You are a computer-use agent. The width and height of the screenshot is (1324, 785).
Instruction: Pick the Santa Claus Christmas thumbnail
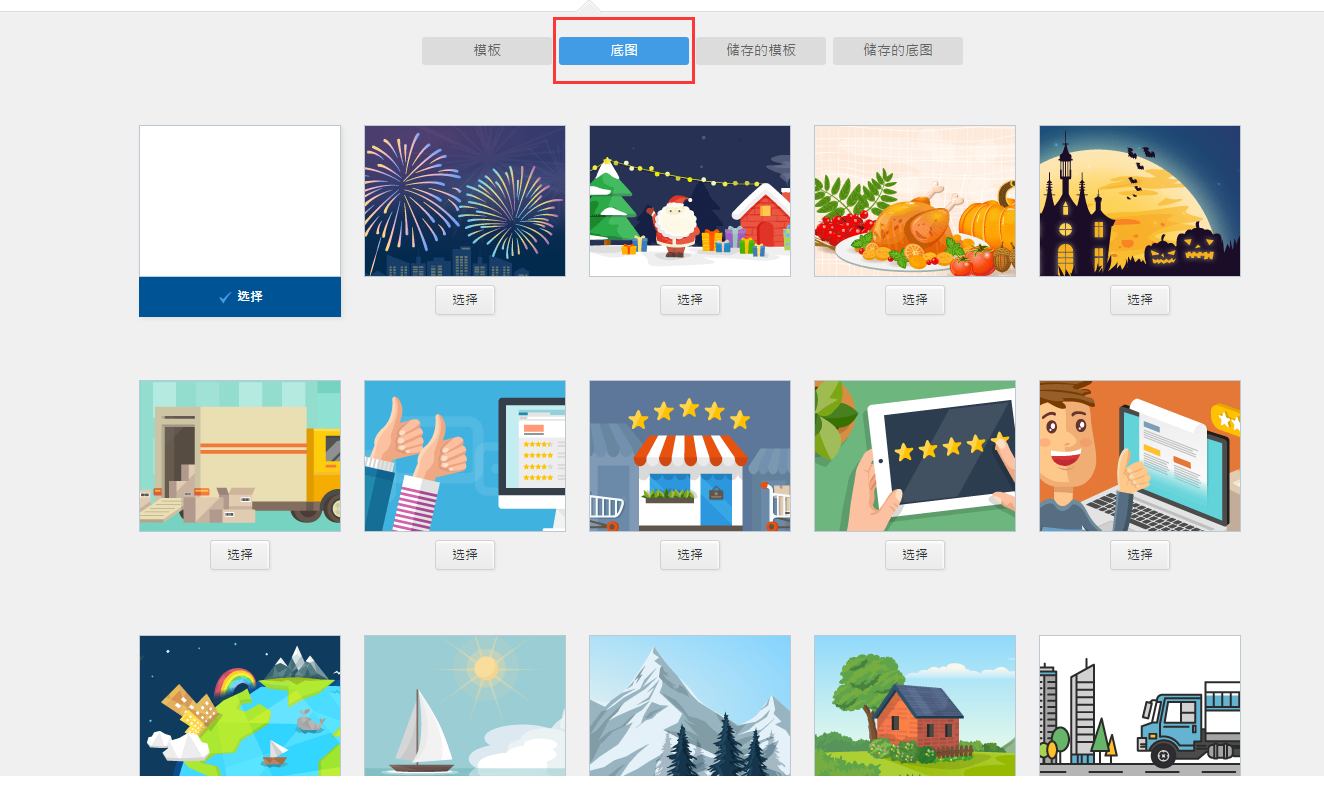click(x=690, y=201)
